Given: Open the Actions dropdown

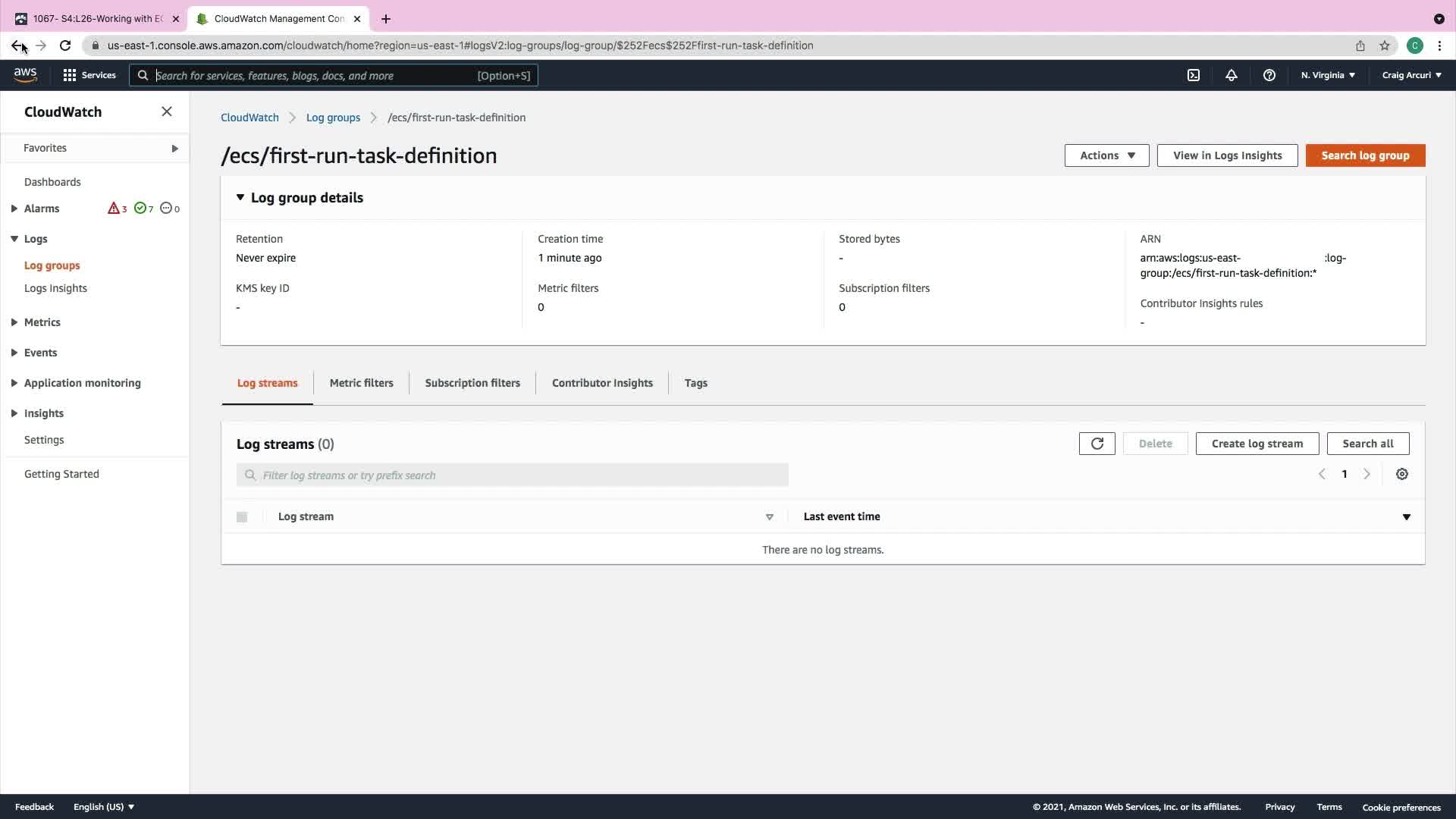Looking at the screenshot, I should click(1106, 155).
